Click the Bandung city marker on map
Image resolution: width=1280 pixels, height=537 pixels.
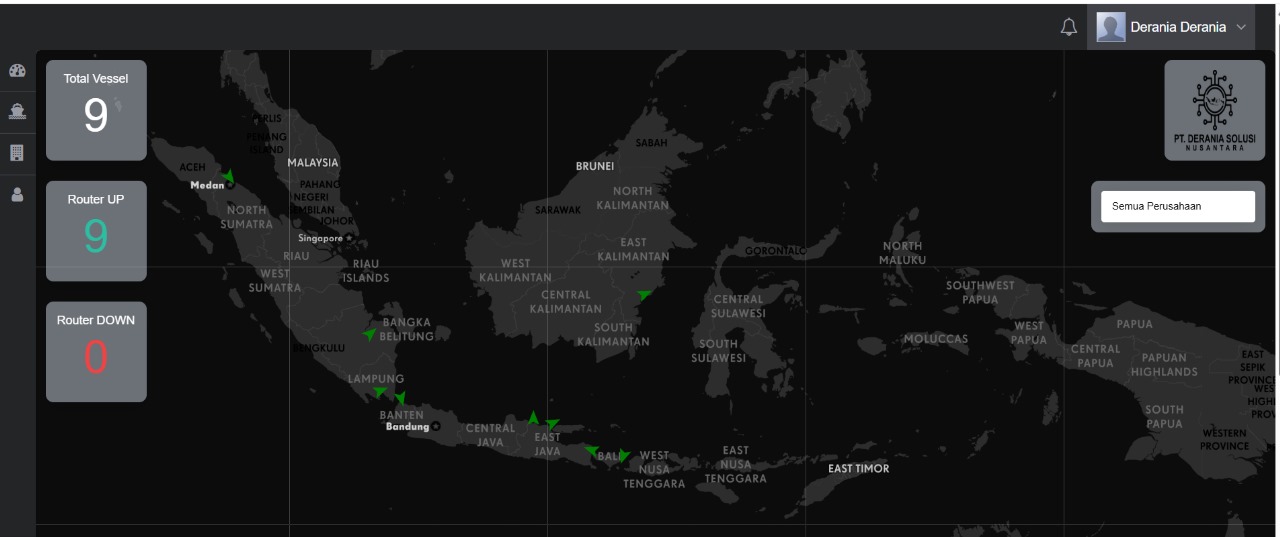(x=436, y=427)
